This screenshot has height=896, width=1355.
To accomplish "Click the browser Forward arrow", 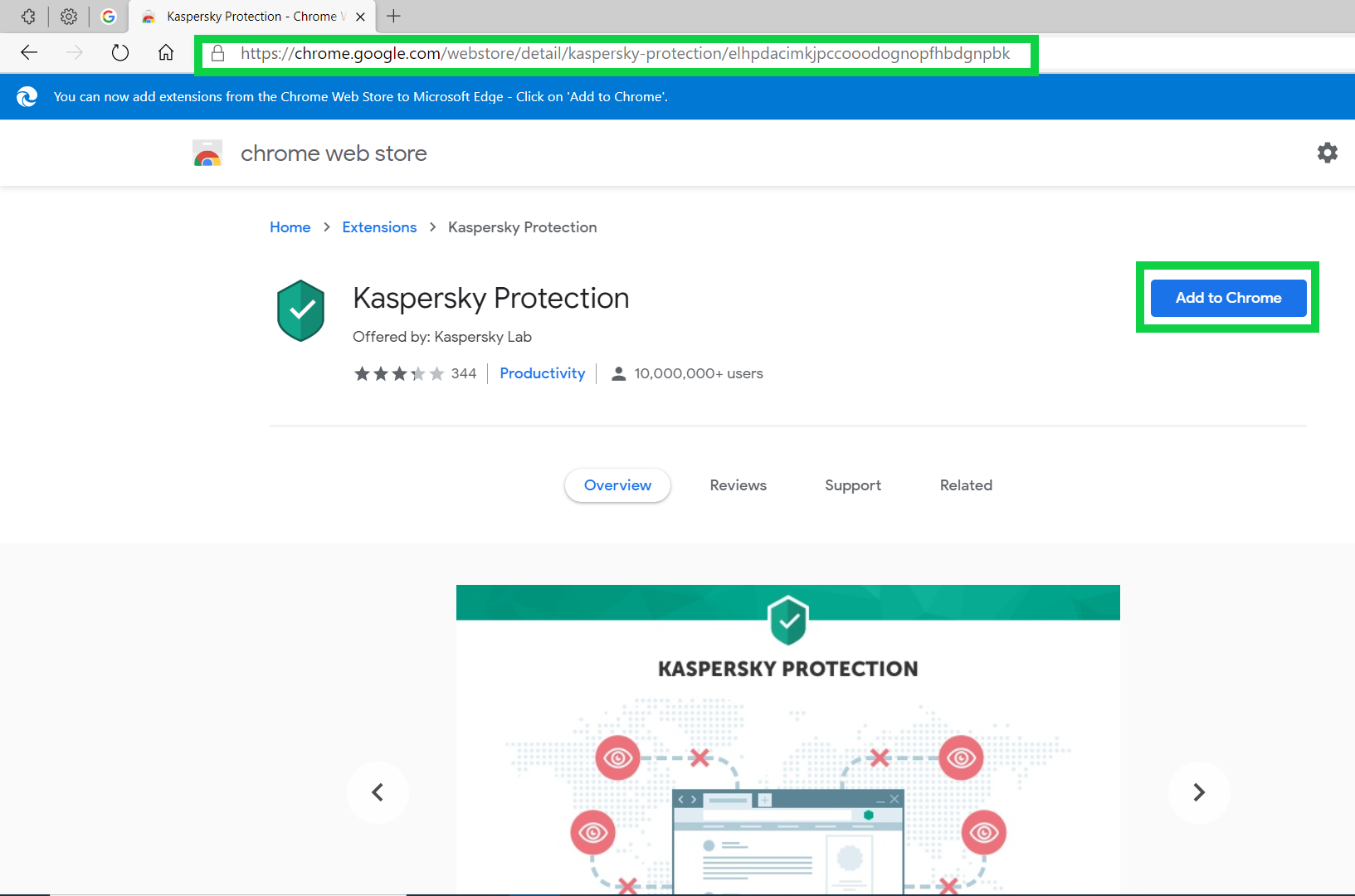I will pyautogui.click(x=75, y=53).
